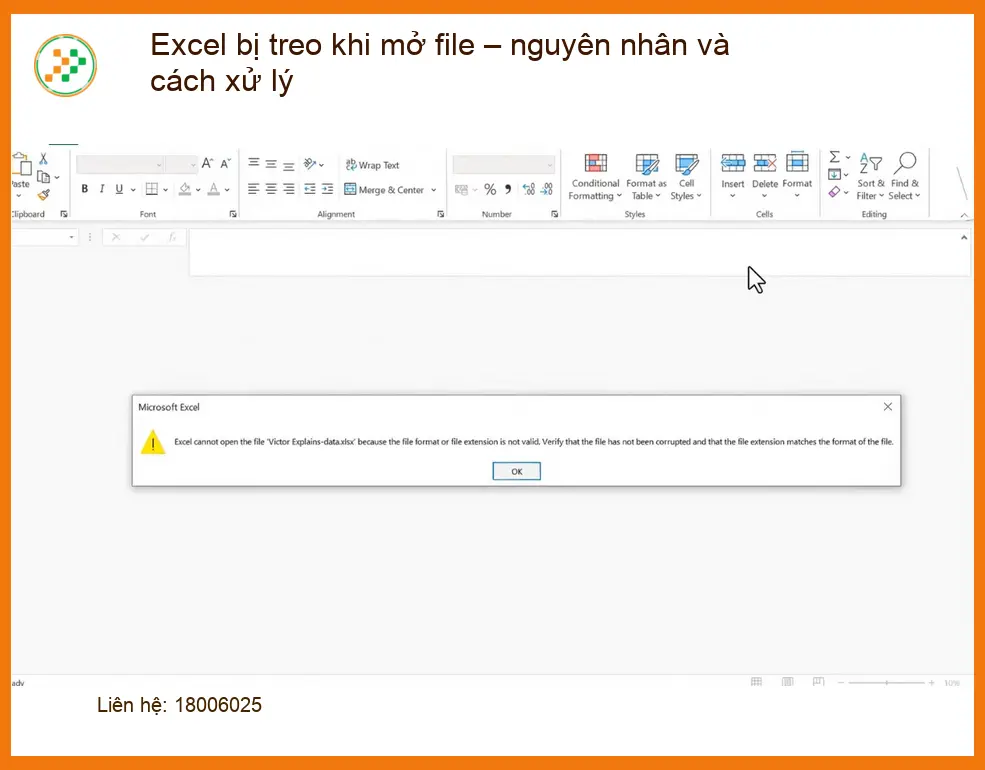The height and width of the screenshot is (770, 985).
Task: Open the Merge & Center dropdown arrow
Action: coord(433,190)
